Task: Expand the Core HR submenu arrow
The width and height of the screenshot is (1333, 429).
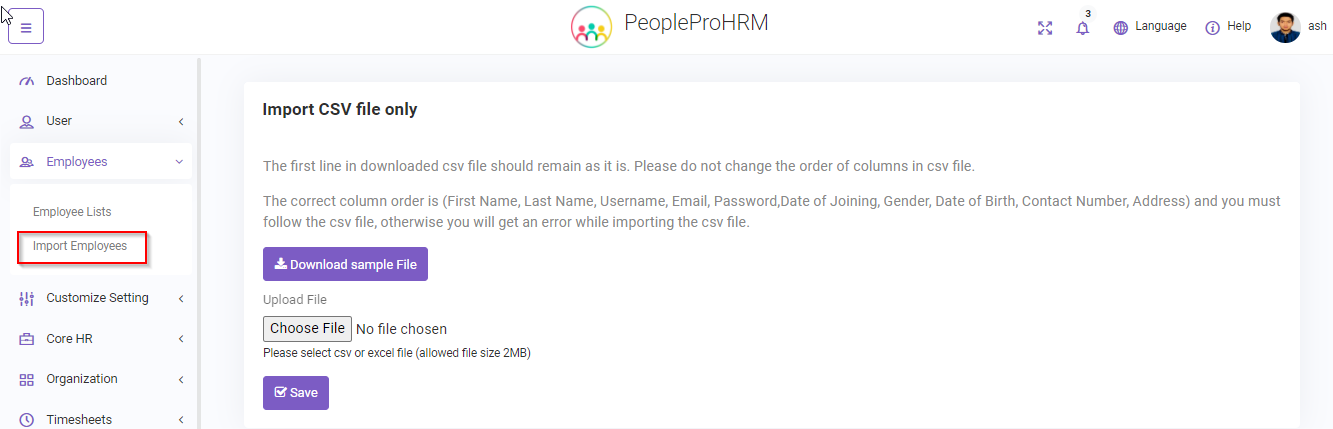Action: coord(181,339)
